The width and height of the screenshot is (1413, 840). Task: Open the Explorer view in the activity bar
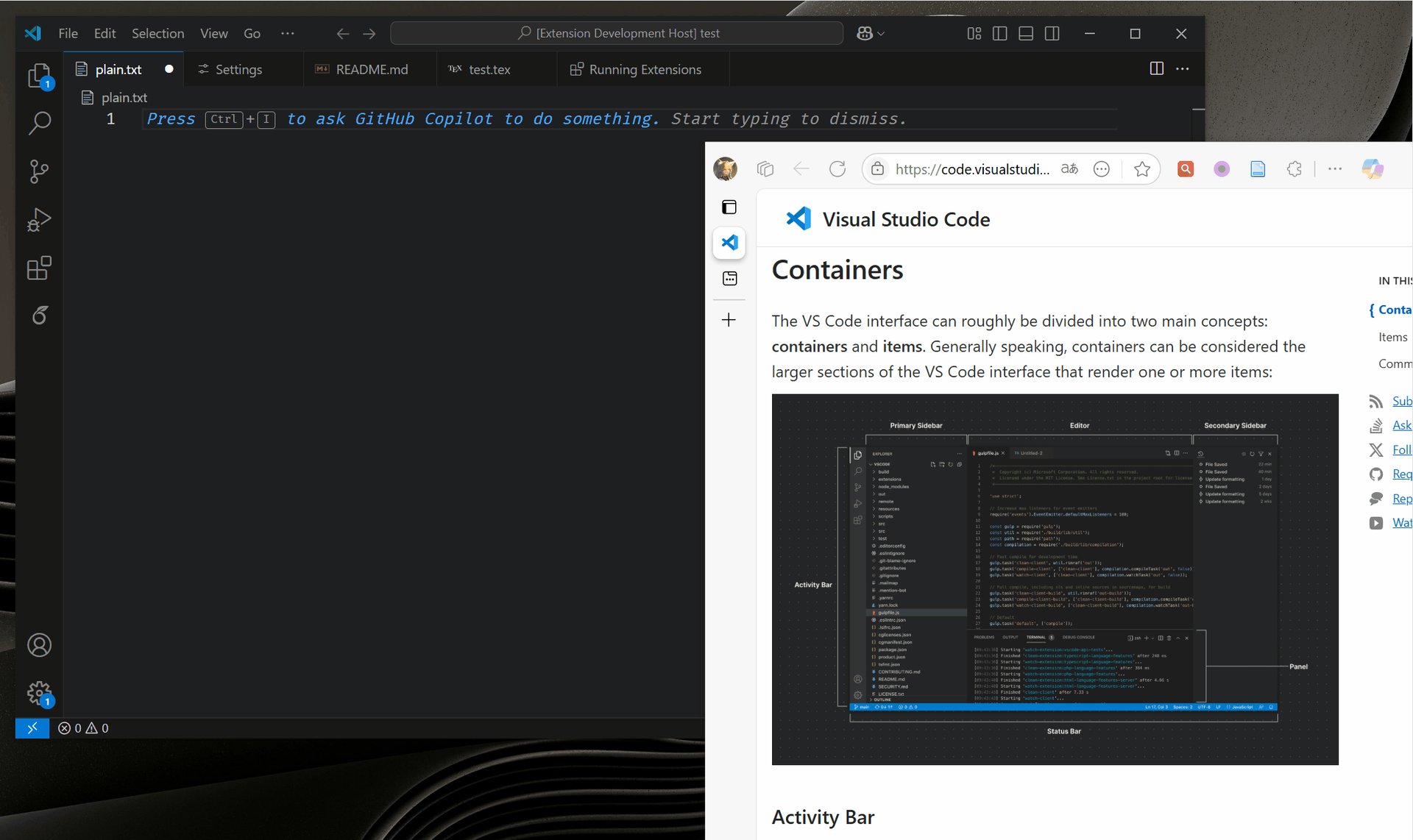click(40, 76)
